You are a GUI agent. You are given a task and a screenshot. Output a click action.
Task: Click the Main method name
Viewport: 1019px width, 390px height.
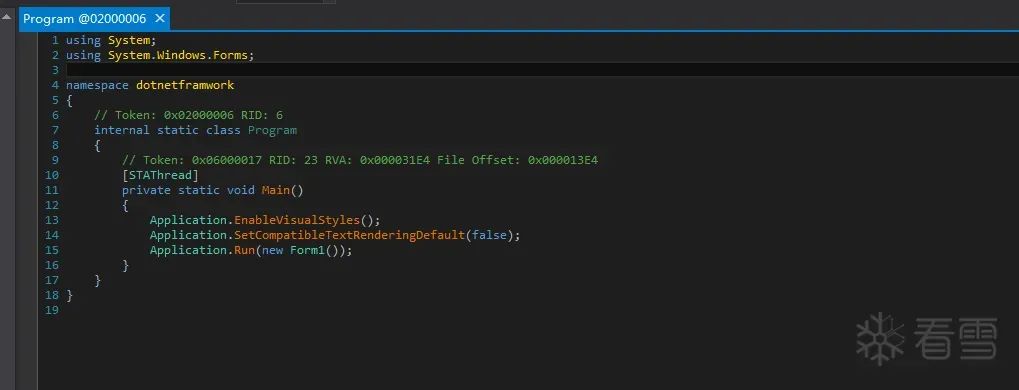click(276, 190)
